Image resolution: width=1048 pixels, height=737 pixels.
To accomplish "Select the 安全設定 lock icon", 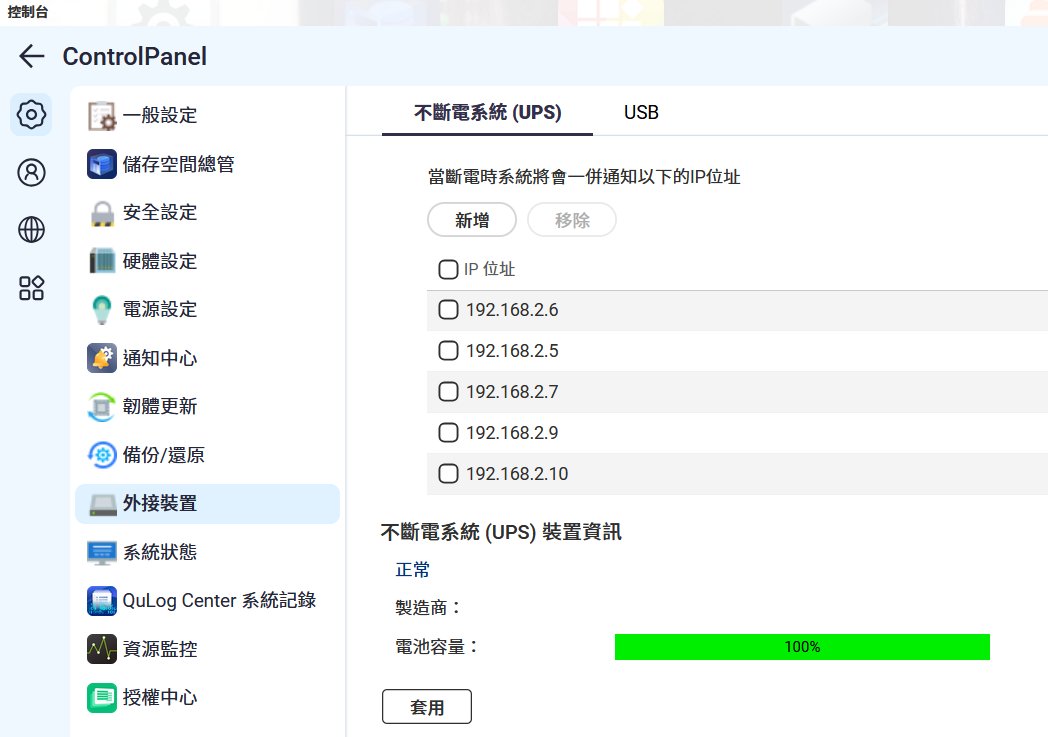I will coord(102,213).
